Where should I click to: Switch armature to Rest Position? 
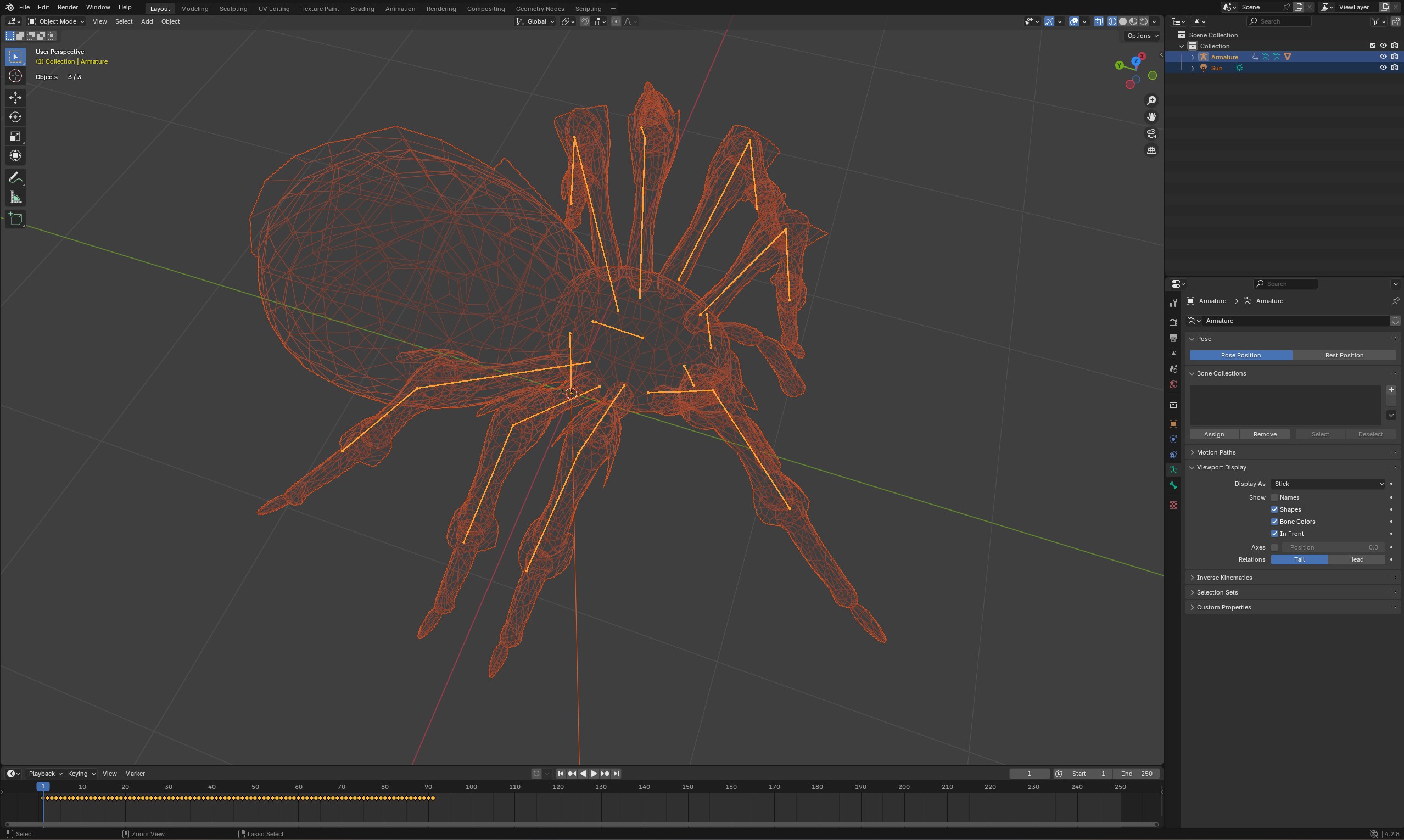pos(1344,355)
